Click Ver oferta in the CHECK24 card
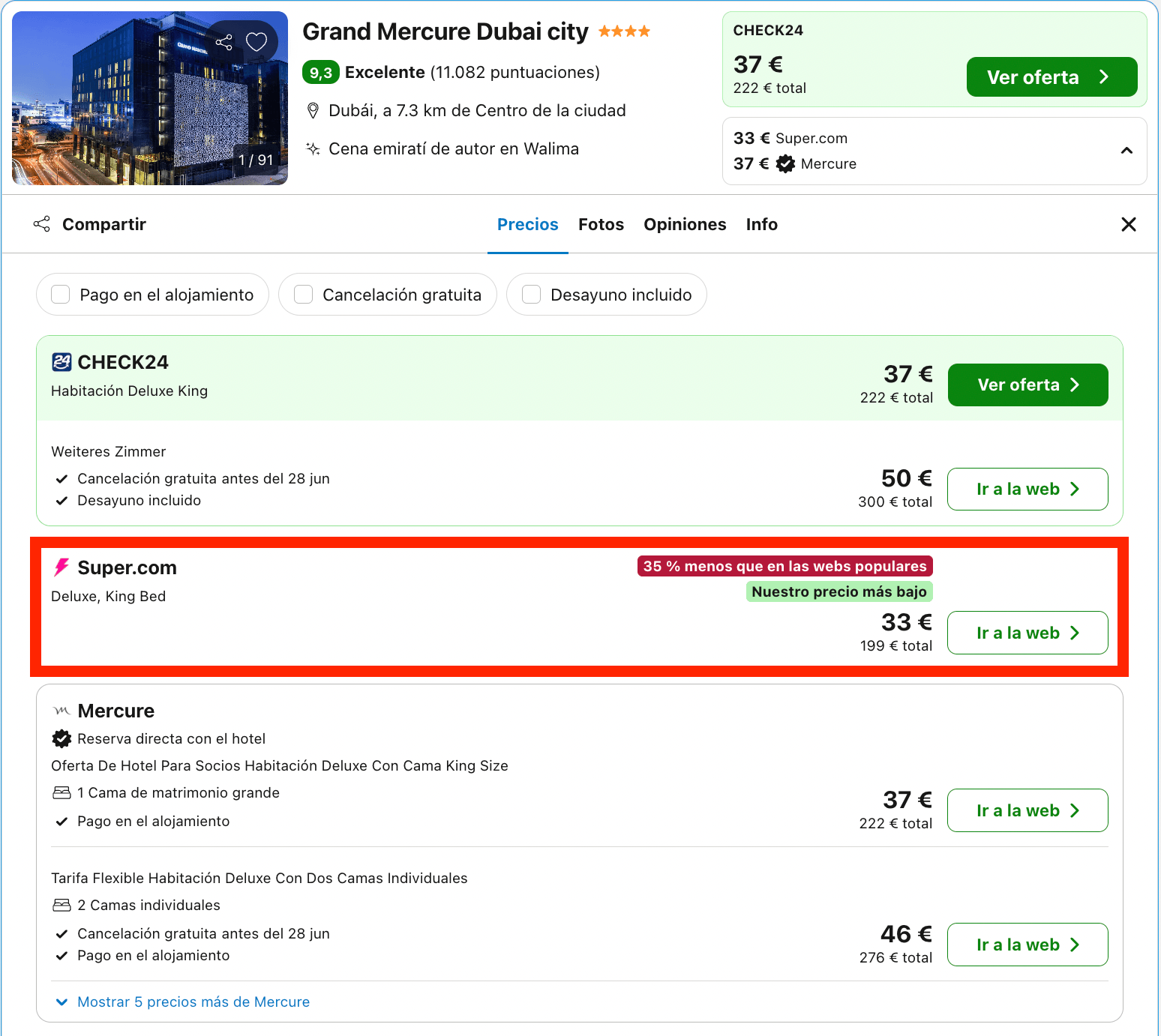 coord(1027,385)
